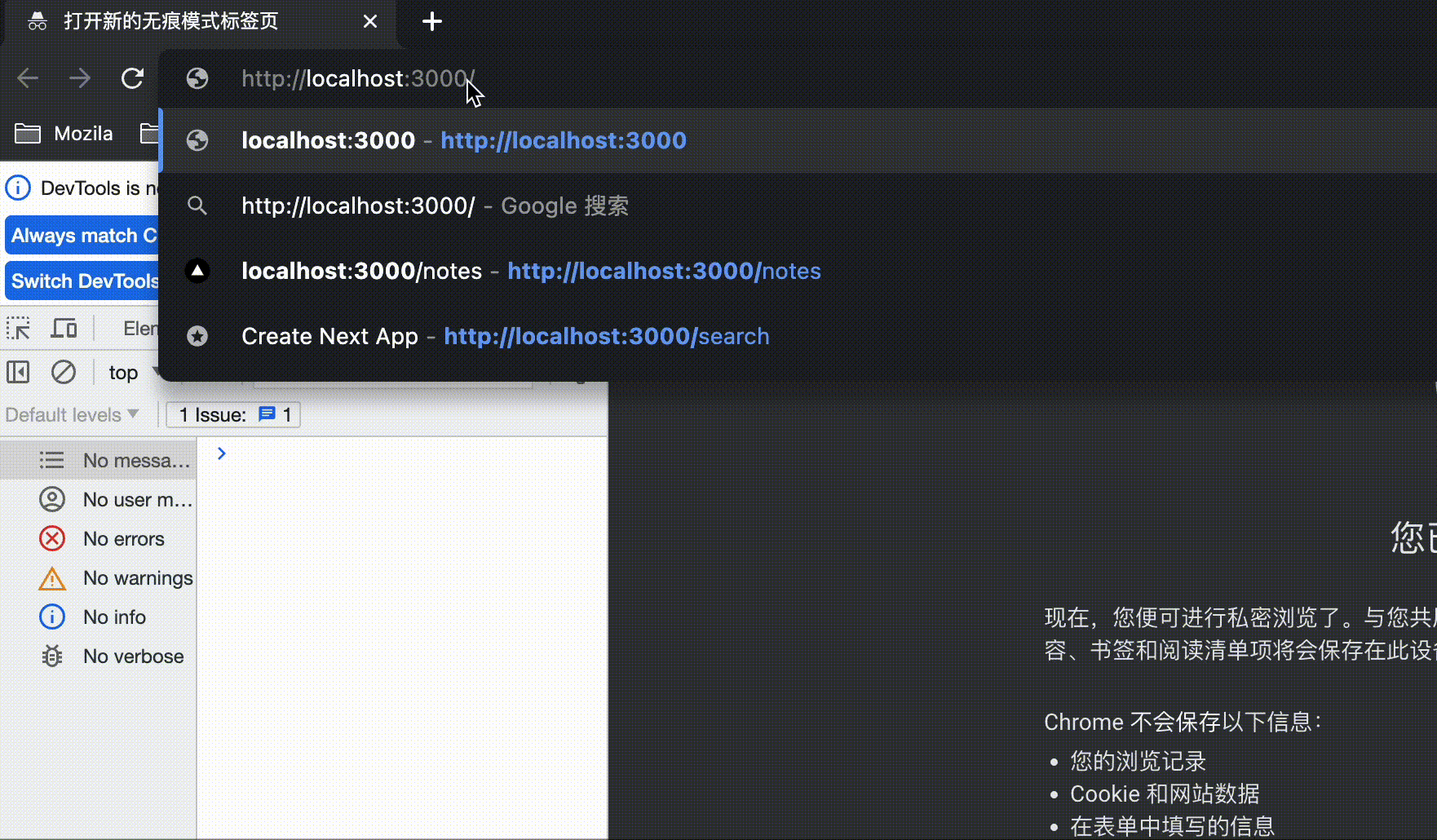This screenshot has height=840, width=1437.
Task: Expand the console entry with the blue chevron
Action: [x=220, y=453]
